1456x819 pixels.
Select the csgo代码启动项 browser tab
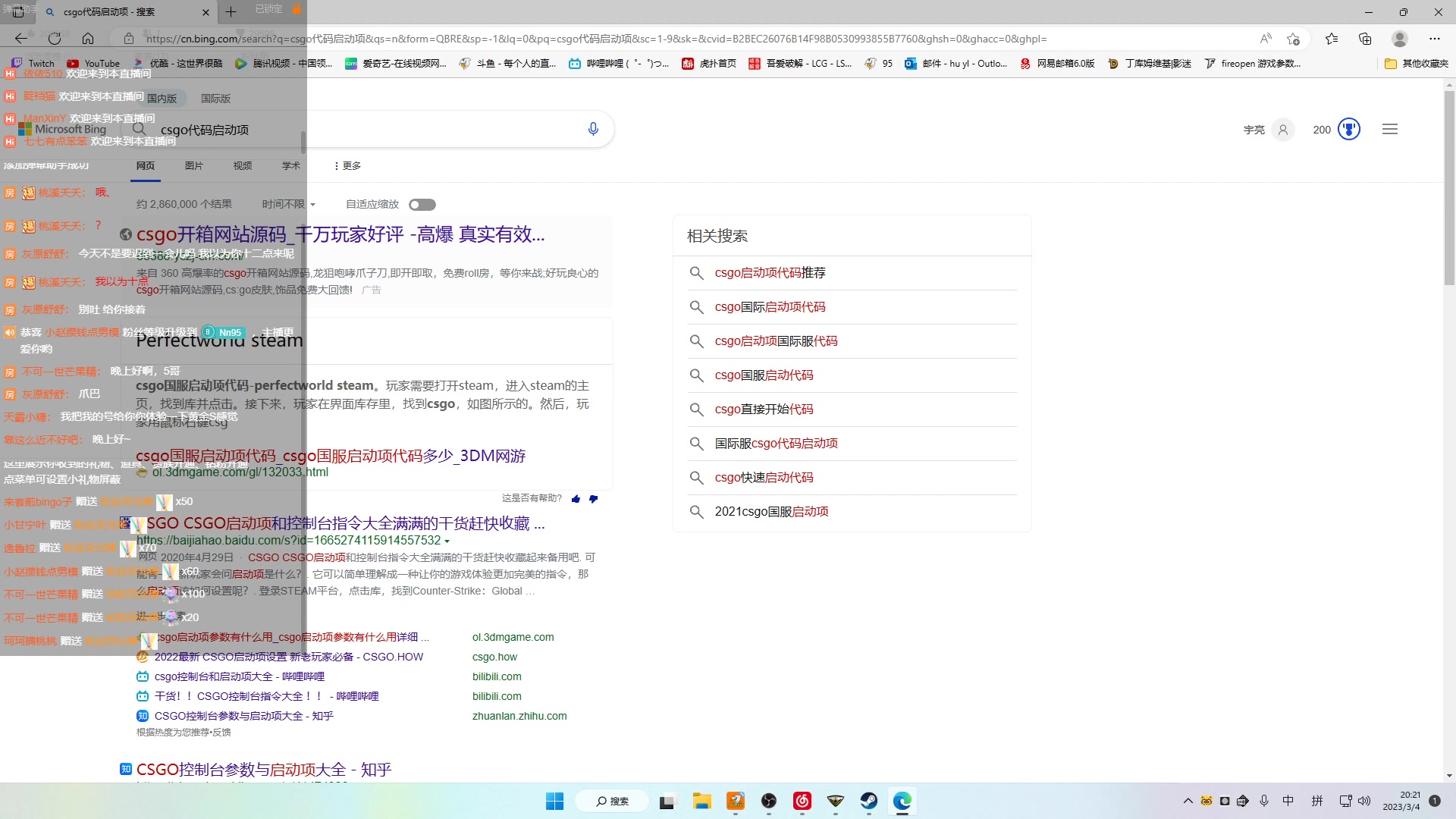[126, 12]
